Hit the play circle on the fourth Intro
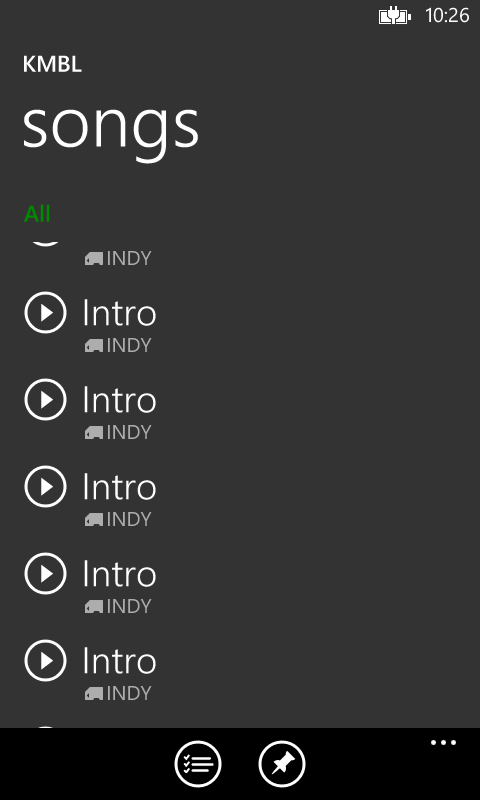The width and height of the screenshot is (480, 800). coord(45,573)
